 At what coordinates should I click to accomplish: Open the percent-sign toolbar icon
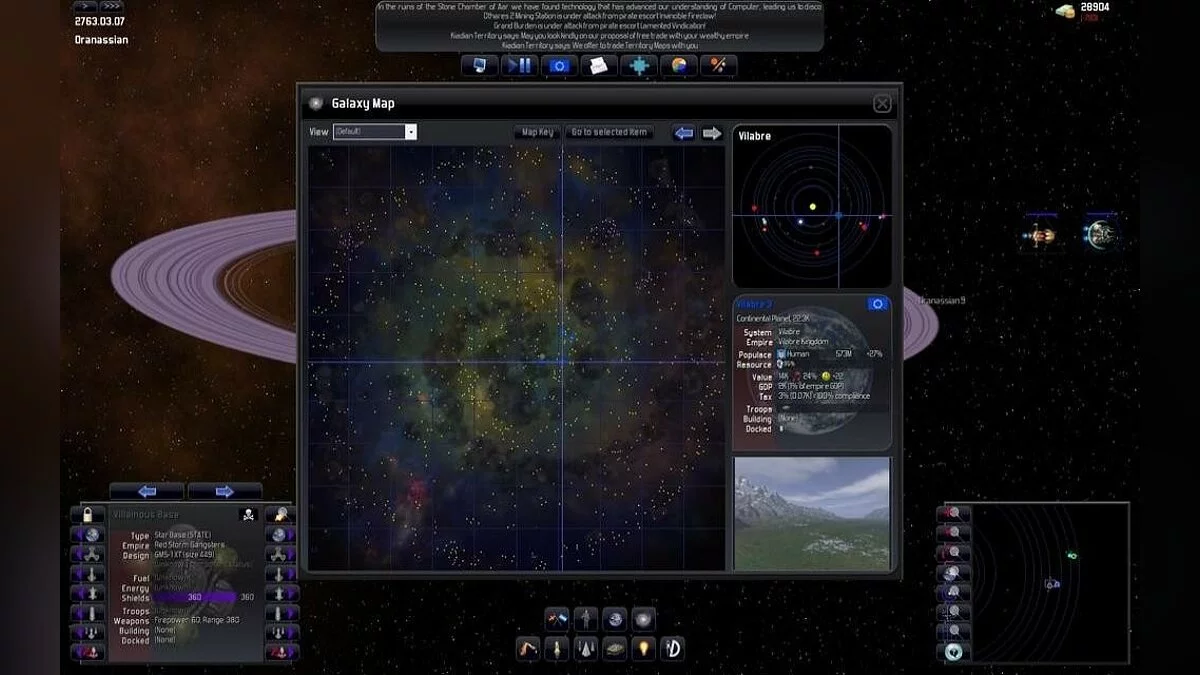click(x=718, y=66)
